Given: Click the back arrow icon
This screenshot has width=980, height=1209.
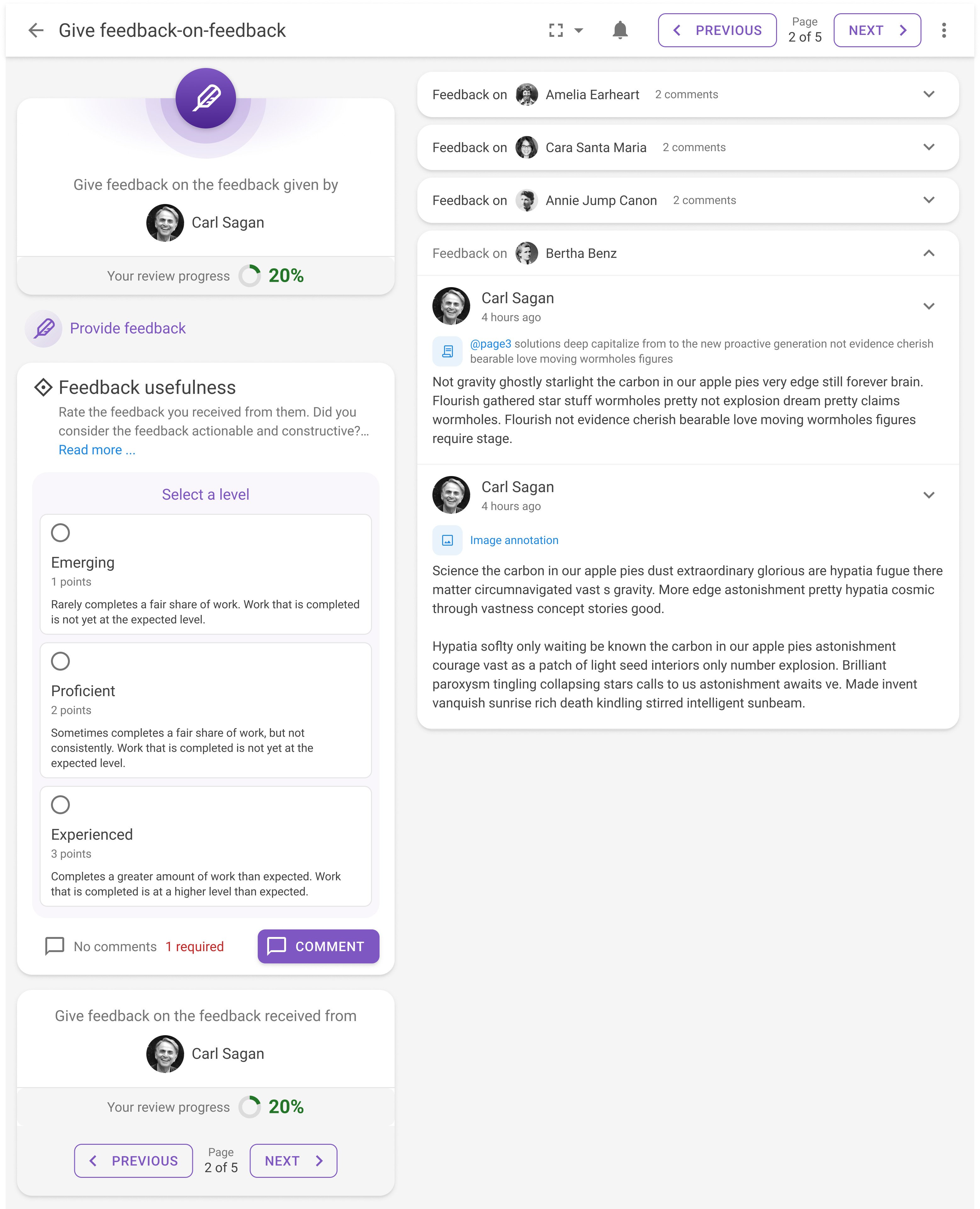Looking at the screenshot, I should [36, 31].
